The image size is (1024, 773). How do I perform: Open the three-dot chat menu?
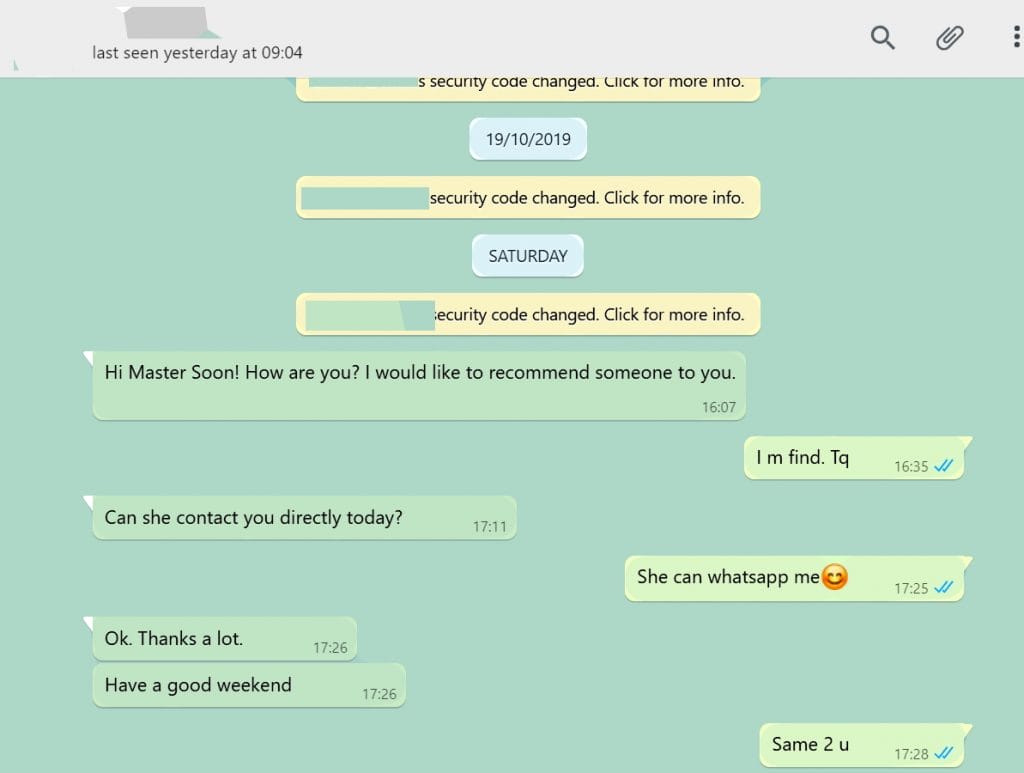click(1016, 37)
